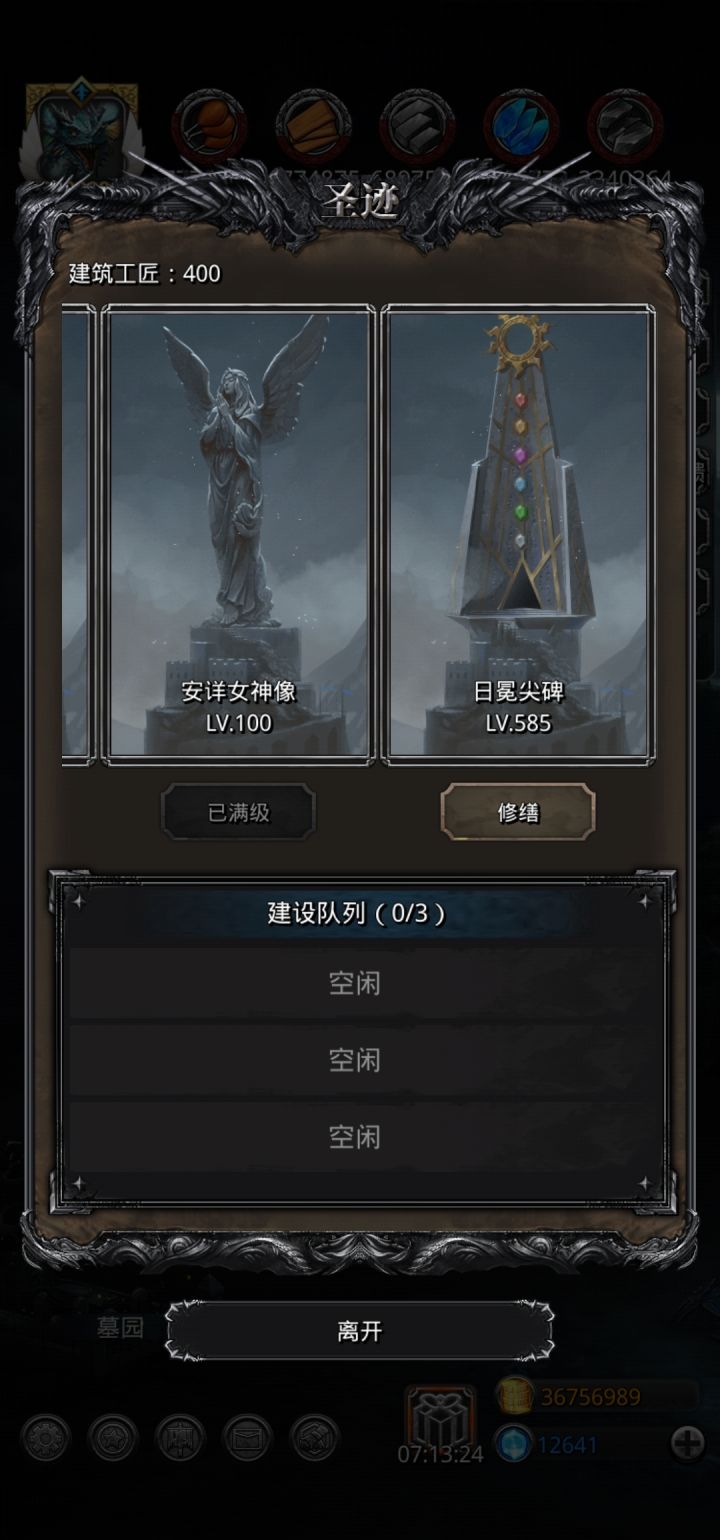720x1540 pixels.
Task: Select the meat food resource icon
Action: tap(209, 126)
